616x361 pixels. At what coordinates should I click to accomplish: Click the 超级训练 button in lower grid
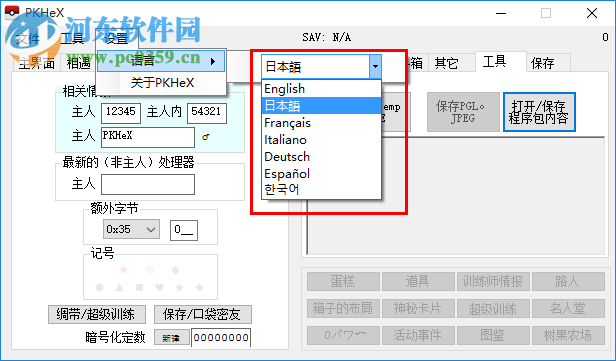coord(493,308)
